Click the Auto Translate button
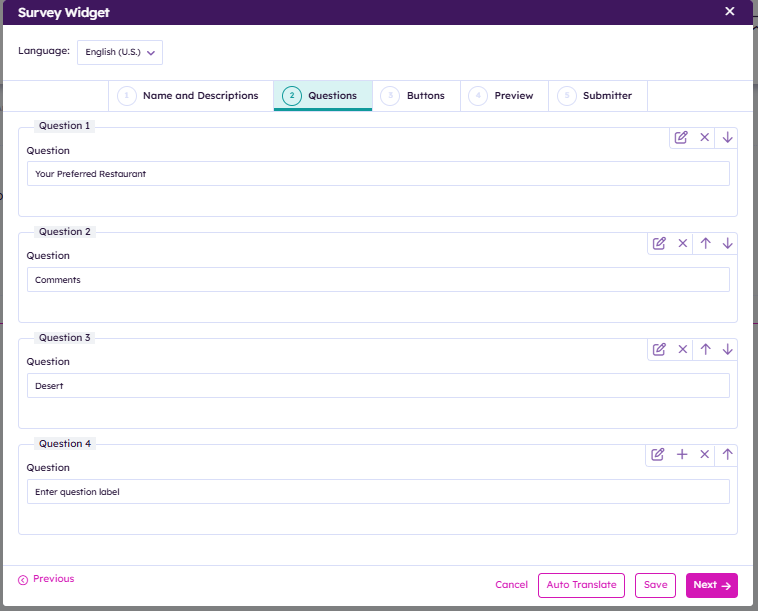 [x=581, y=585]
